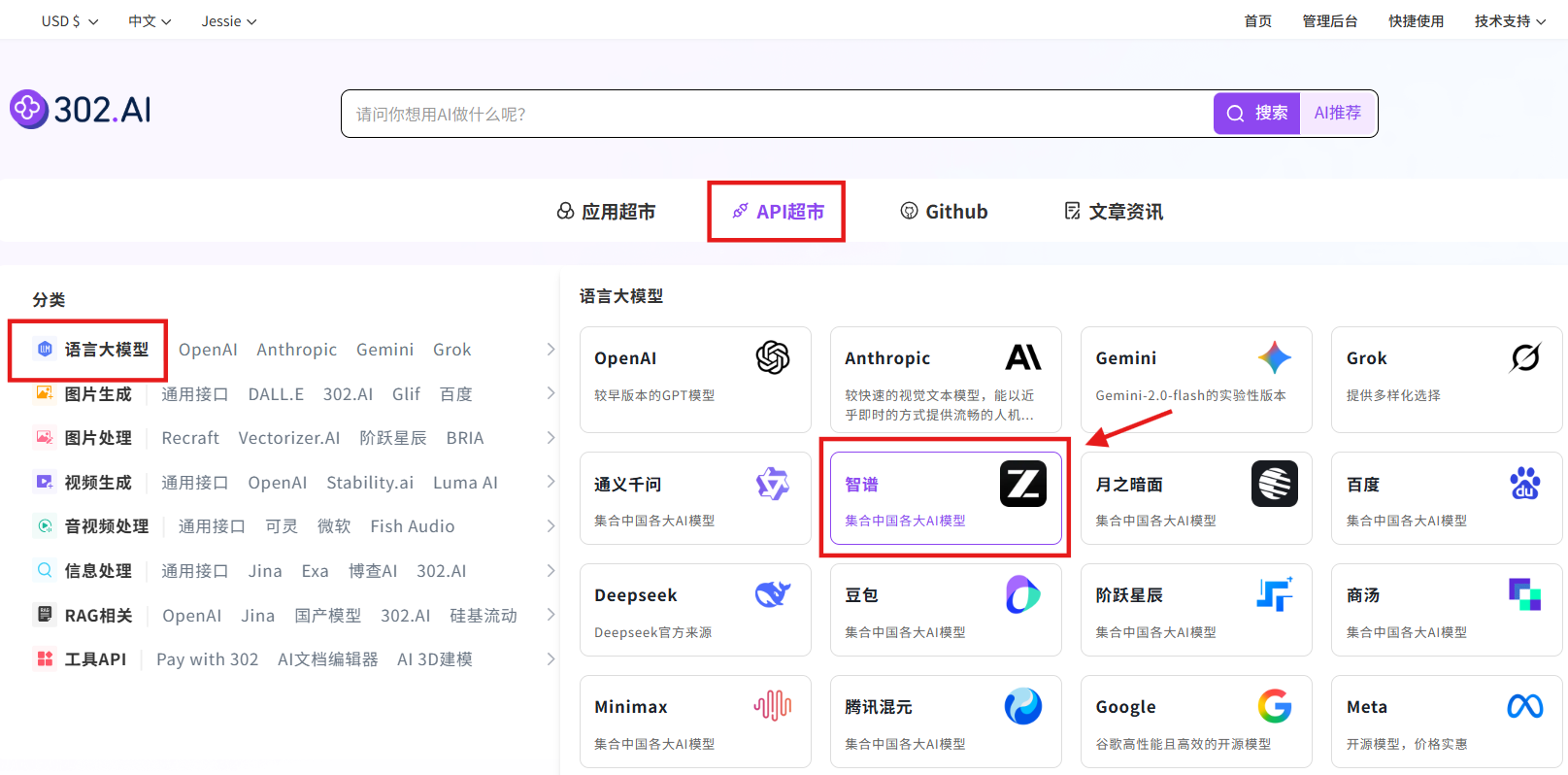Screen dimensions: 1568x775
Task: Click the Jina link in 信息处理 row
Action: click(265, 570)
